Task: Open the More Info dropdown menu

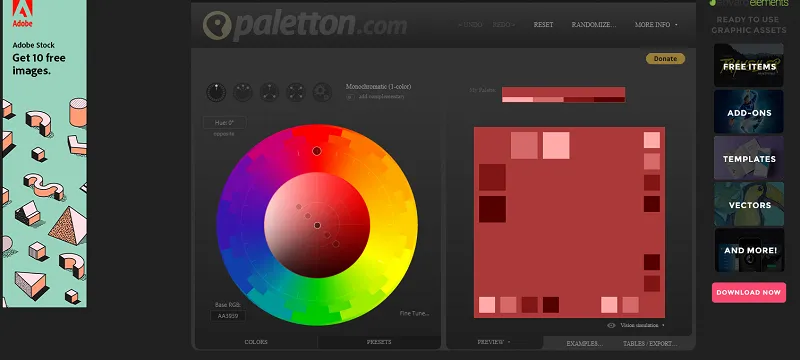Action: [656, 24]
